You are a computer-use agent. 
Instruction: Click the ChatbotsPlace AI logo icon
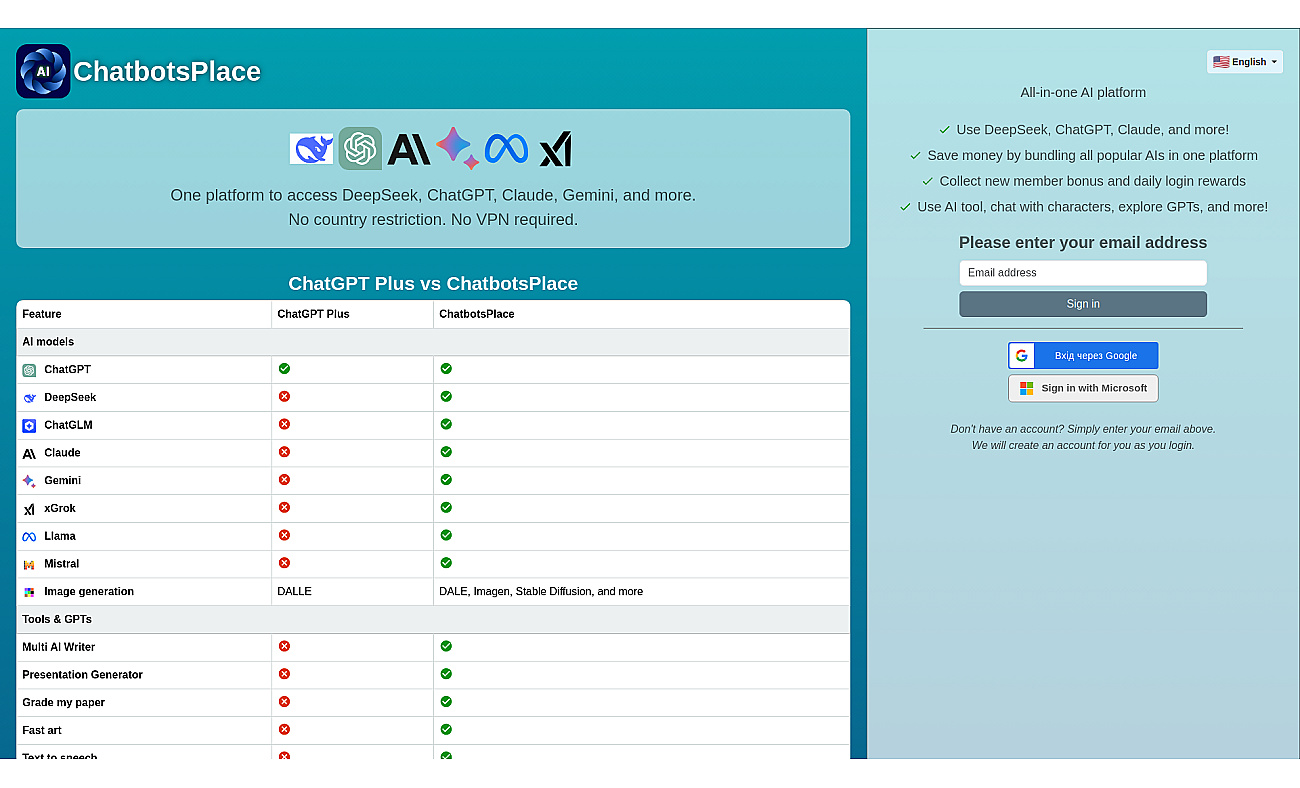(x=43, y=71)
